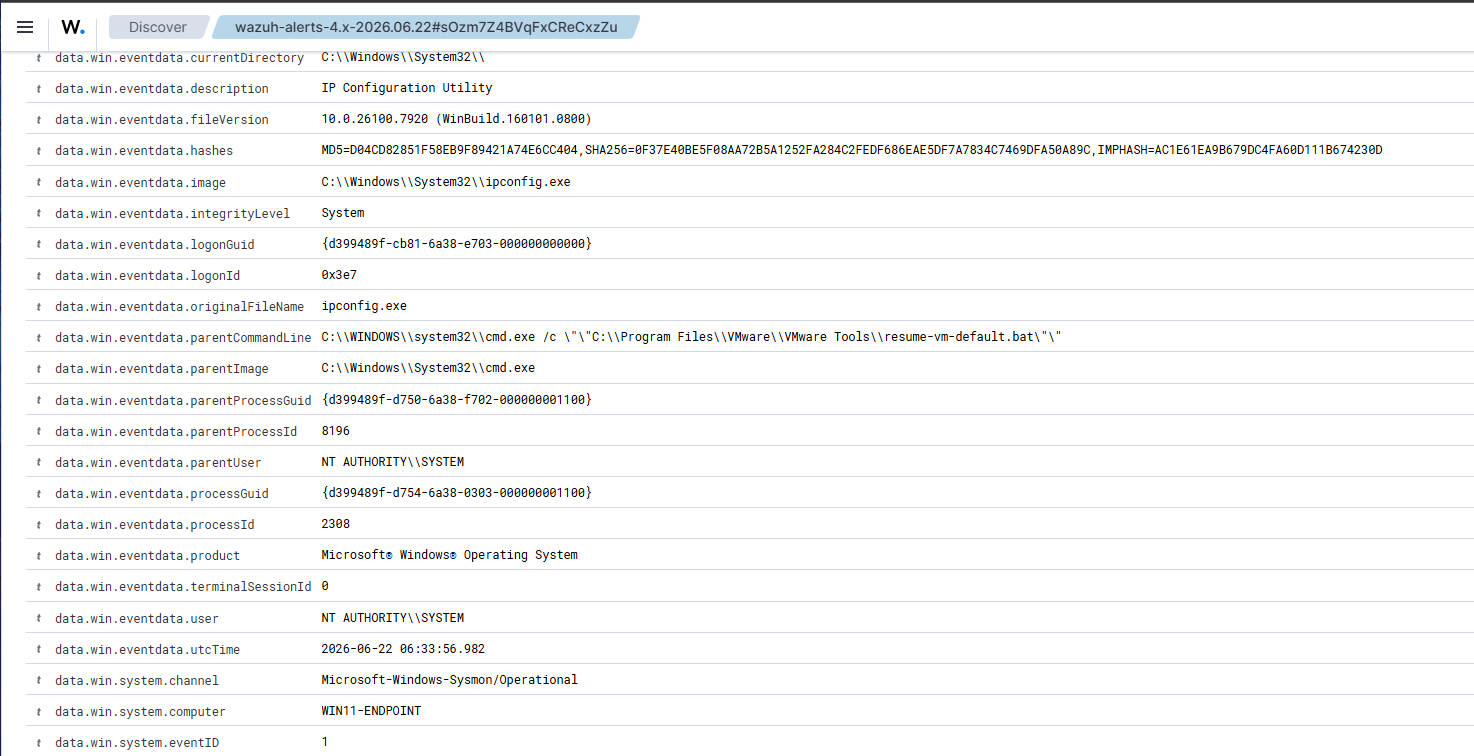Viewport: 1474px width, 756px height.
Task: Select the wazuh-alerts document breadcrumb
Action: [x=426, y=27]
